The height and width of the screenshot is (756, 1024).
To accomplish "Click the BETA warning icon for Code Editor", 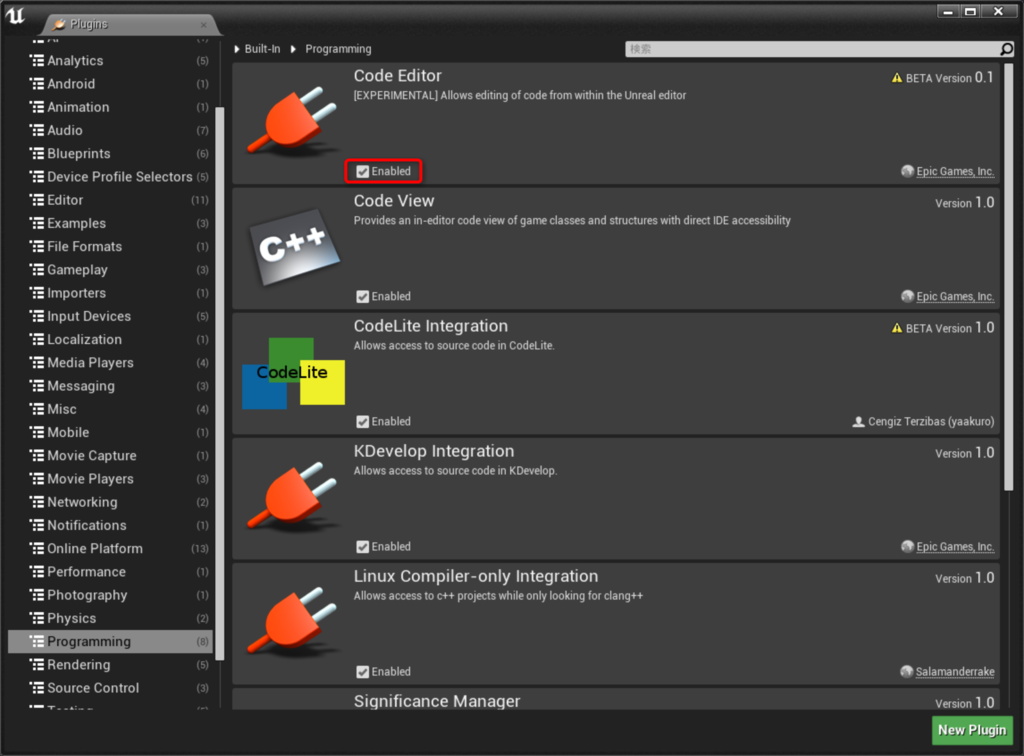I will tap(897, 78).
